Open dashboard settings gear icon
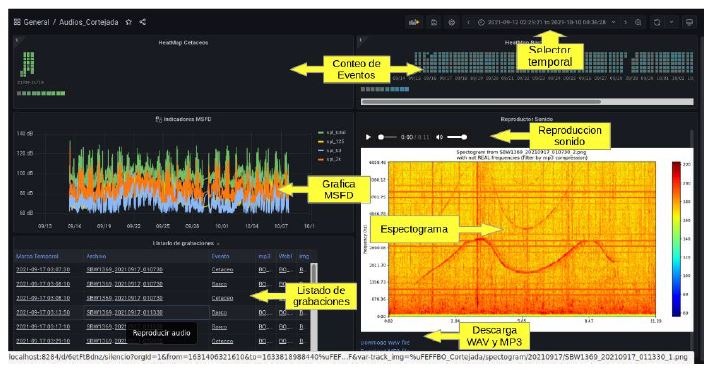Viewport: 710px width, 373px height. (x=451, y=22)
